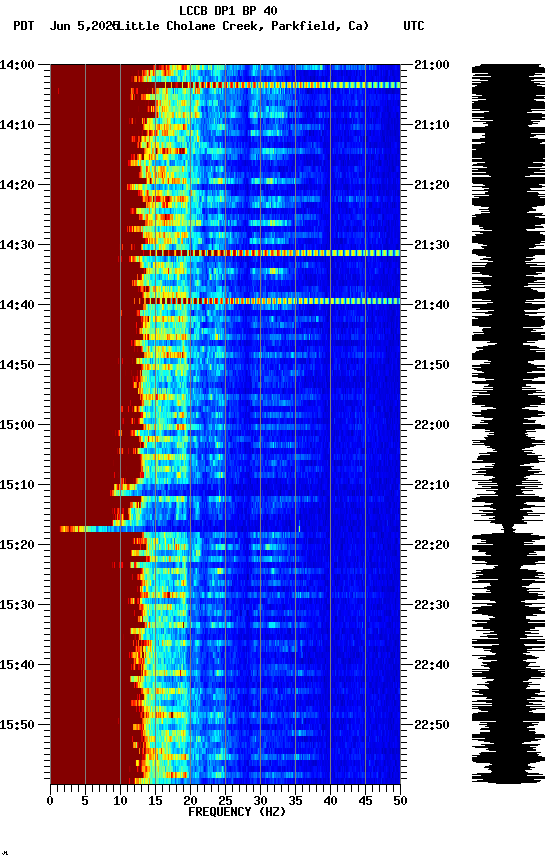
Task: Click the low-frequency dropout streak near 15:17 PDT
Action: point(101,530)
